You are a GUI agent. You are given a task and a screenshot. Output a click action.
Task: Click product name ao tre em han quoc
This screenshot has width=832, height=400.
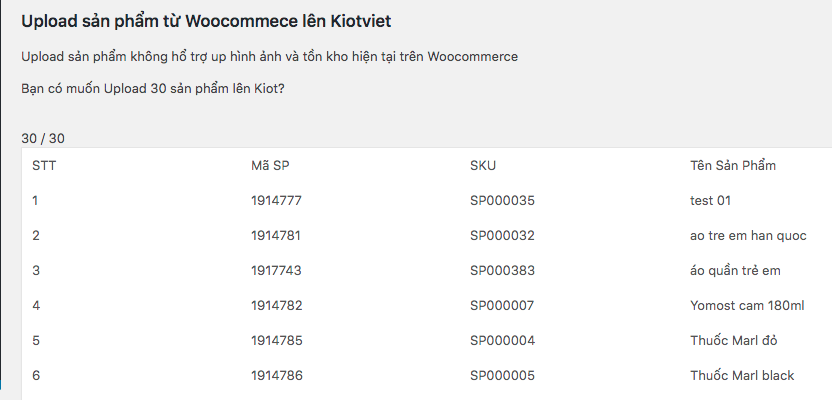(748, 236)
